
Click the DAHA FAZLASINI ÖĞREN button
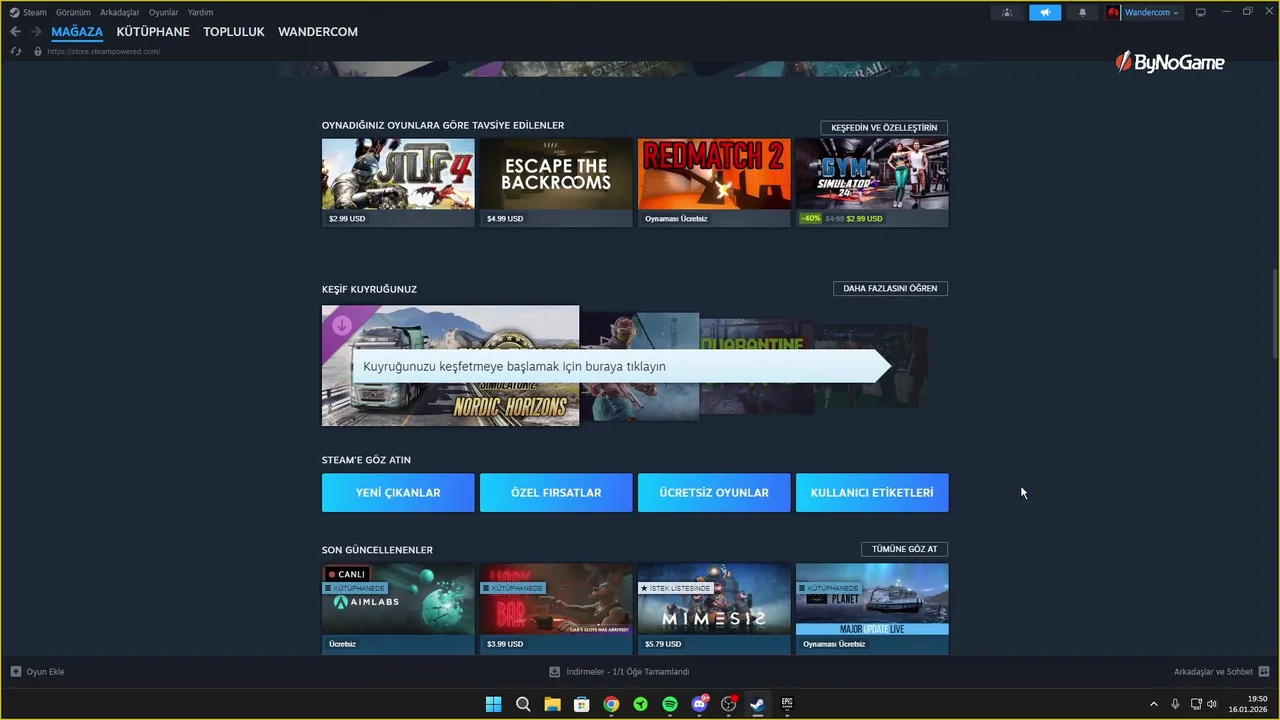click(890, 289)
